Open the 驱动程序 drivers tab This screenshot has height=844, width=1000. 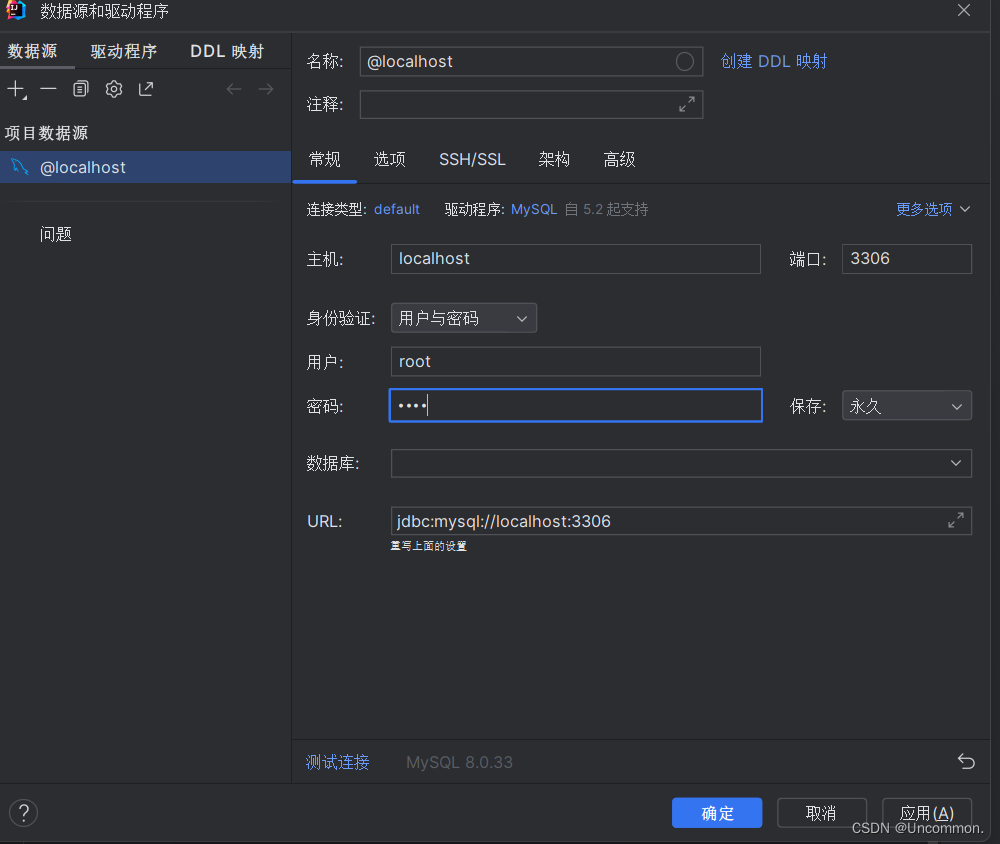[123, 50]
